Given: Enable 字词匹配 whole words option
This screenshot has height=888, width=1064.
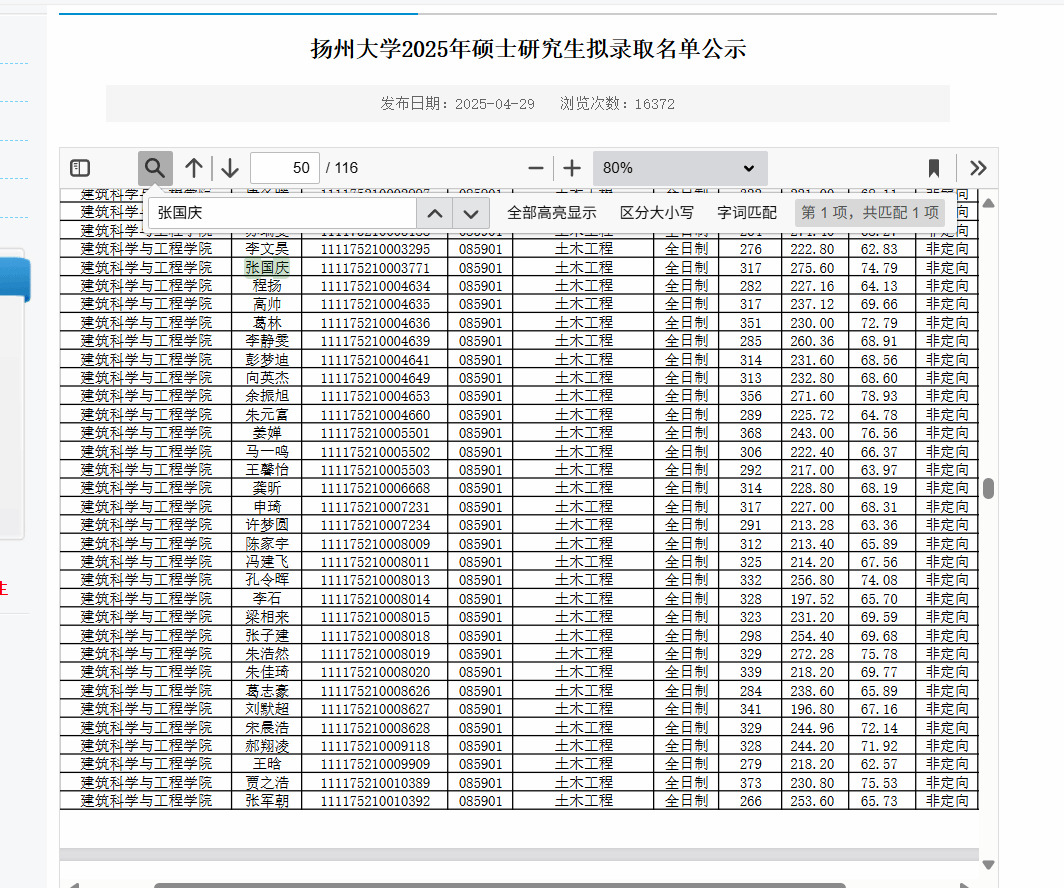Looking at the screenshot, I should tap(746, 213).
